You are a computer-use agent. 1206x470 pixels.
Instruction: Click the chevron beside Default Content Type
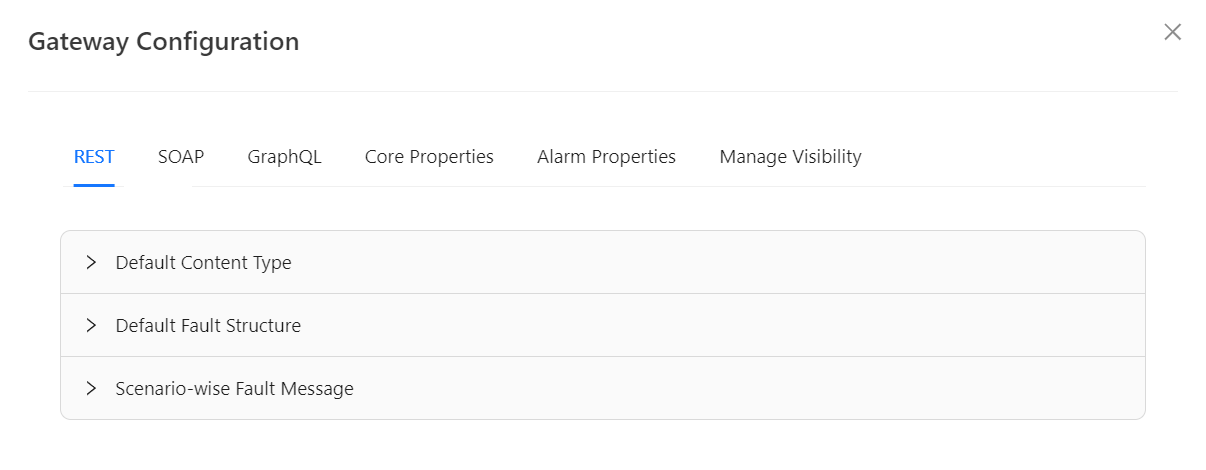[x=91, y=262]
